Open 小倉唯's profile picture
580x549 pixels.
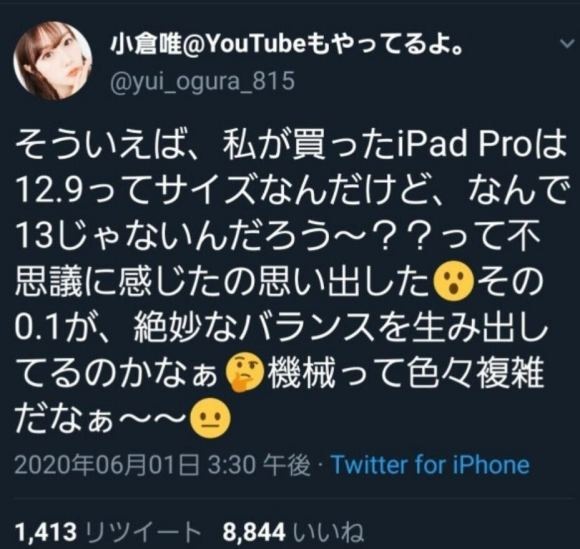[x=53, y=61]
